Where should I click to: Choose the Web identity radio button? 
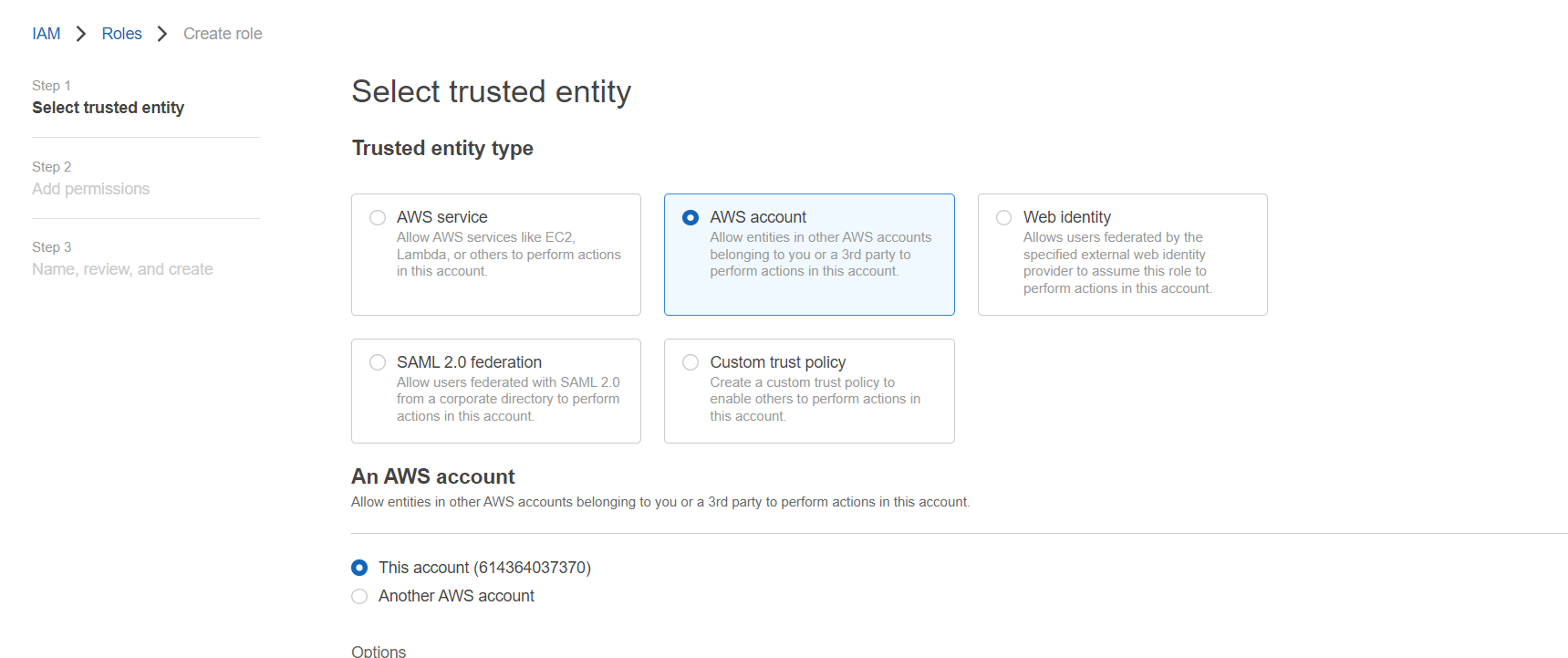pyautogui.click(x=1004, y=217)
